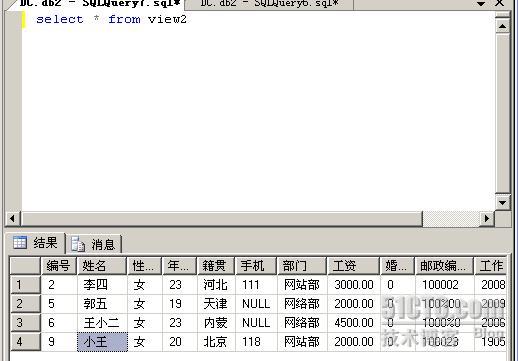Image resolution: width=518 pixels, height=361 pixels.
Task: Click the highlighted cell 小王
Action: coord(102,342)
